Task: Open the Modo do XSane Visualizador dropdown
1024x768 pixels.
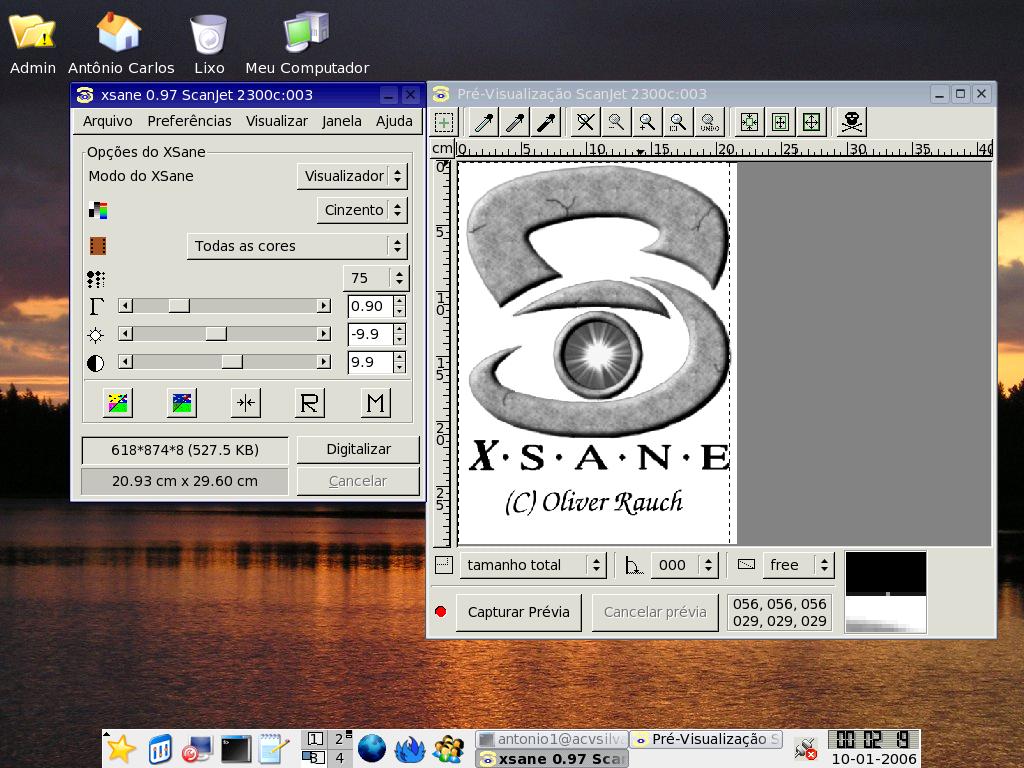Action: [353, 176]
